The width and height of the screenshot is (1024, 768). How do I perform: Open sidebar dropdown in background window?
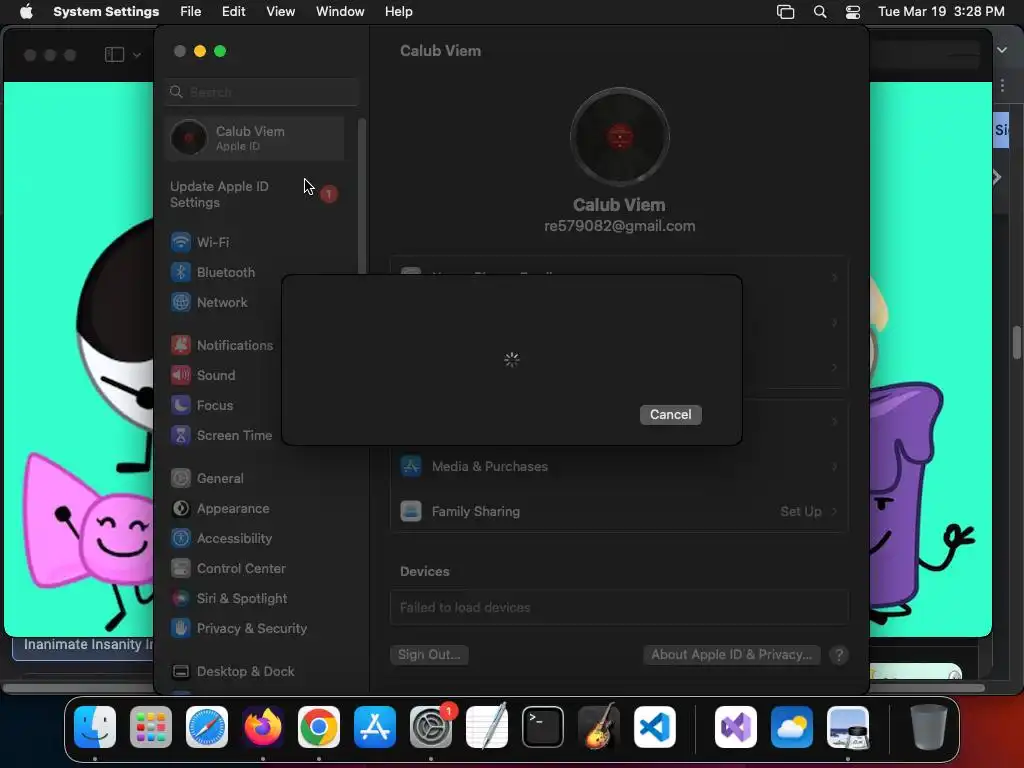click(136, 55)
